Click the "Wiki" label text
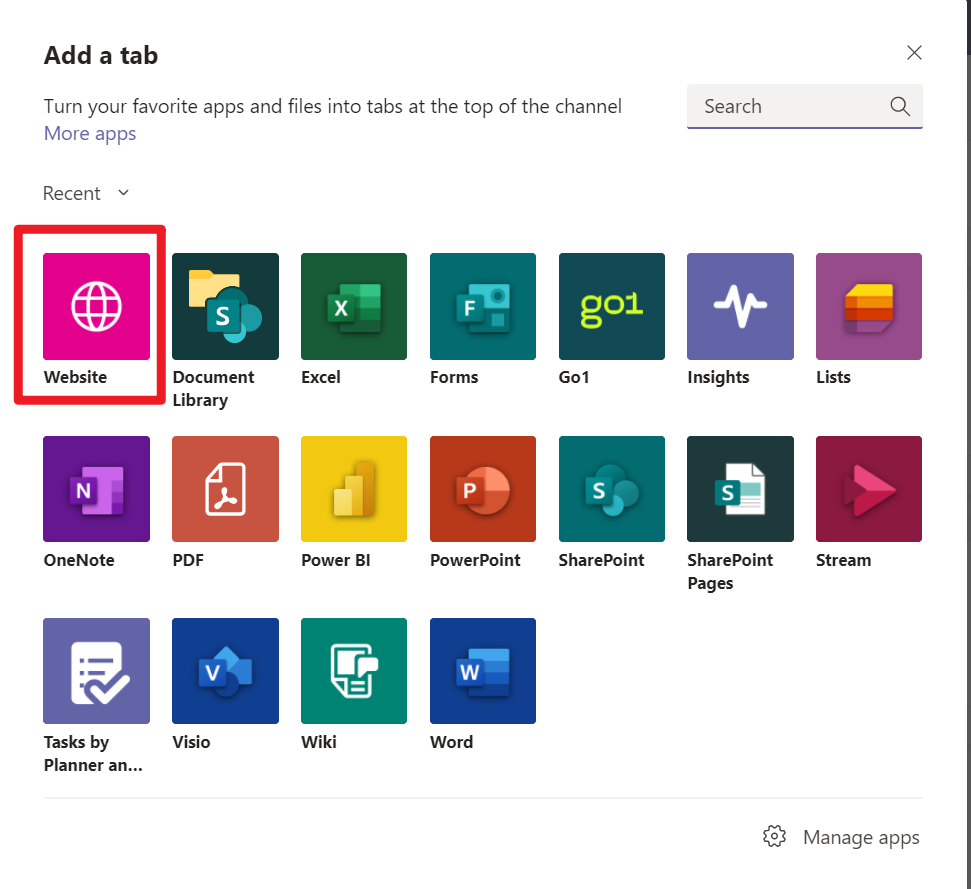Viewport: 971px width, 889px height. pos(319,742)
